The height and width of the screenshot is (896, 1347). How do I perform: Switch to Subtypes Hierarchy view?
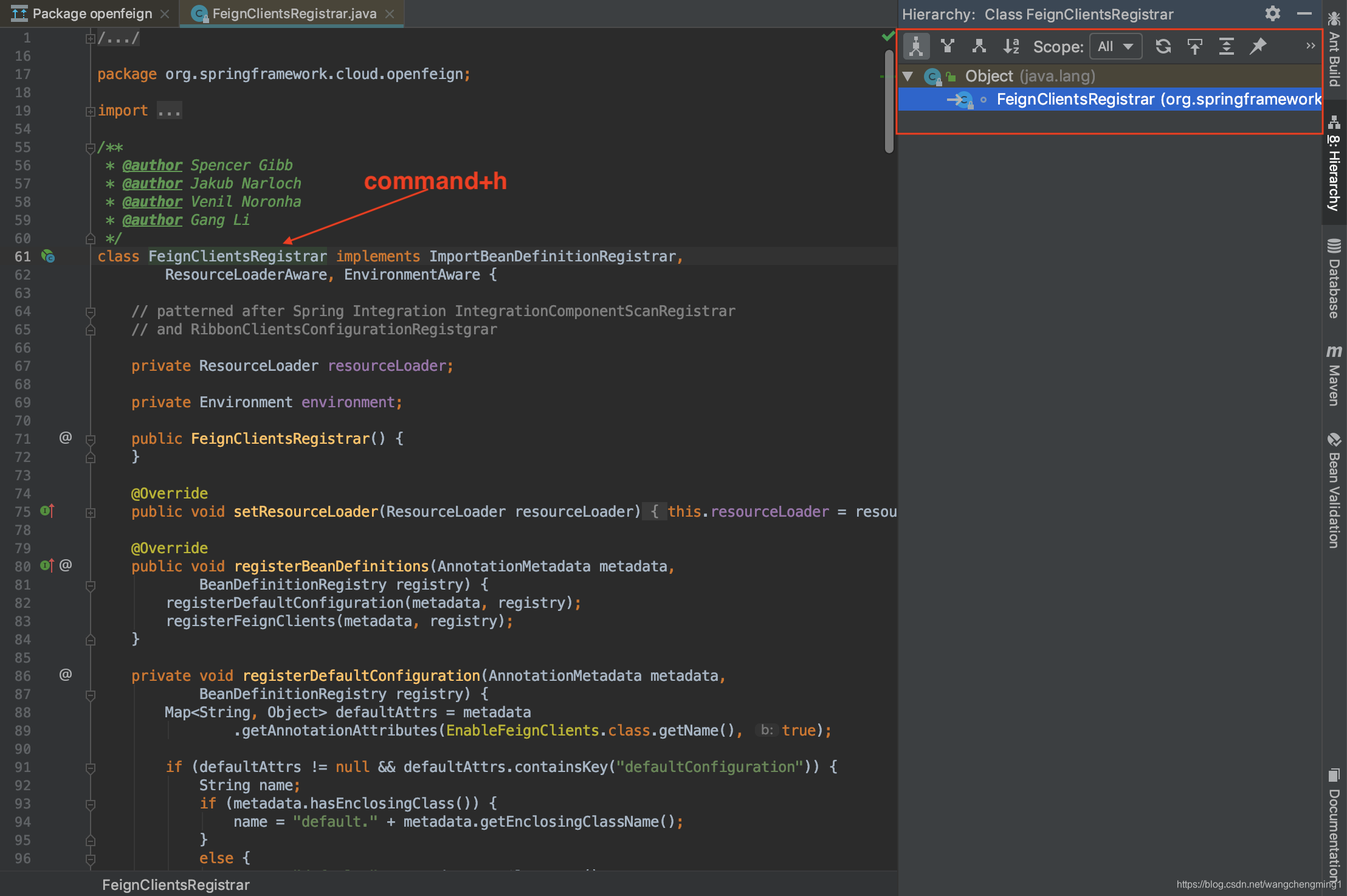pos(979,47)
